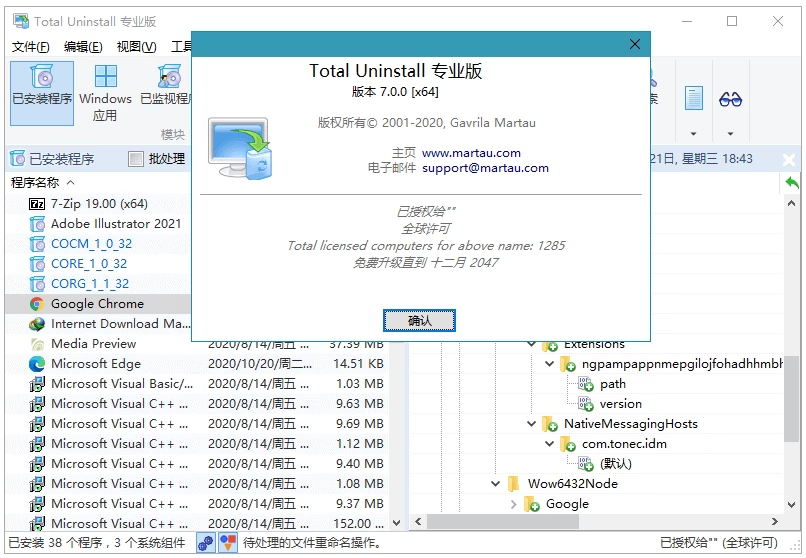Close the details panel with white X
806x558 pixels.
point(789,160)
